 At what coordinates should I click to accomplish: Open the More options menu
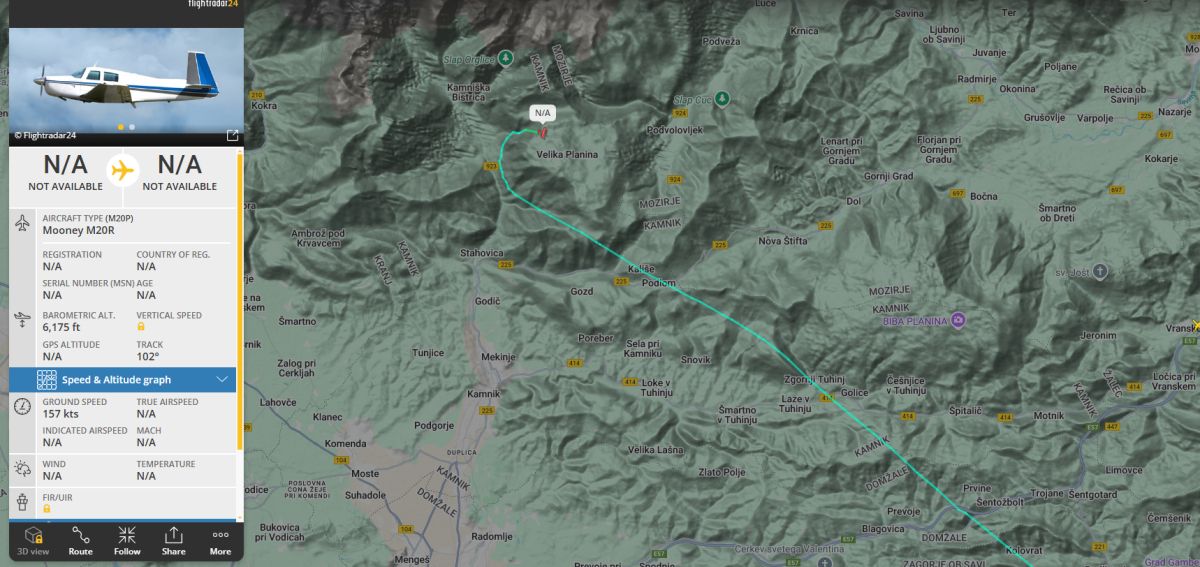[x=220, y=541]
